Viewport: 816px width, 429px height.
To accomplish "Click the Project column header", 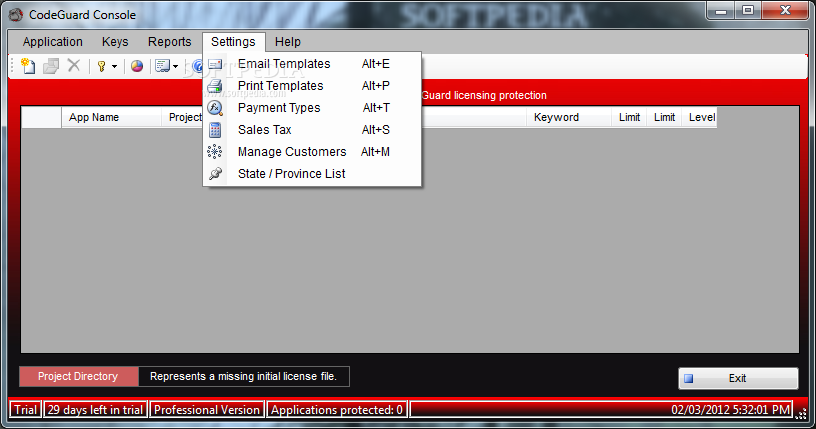I will point(183,117).
